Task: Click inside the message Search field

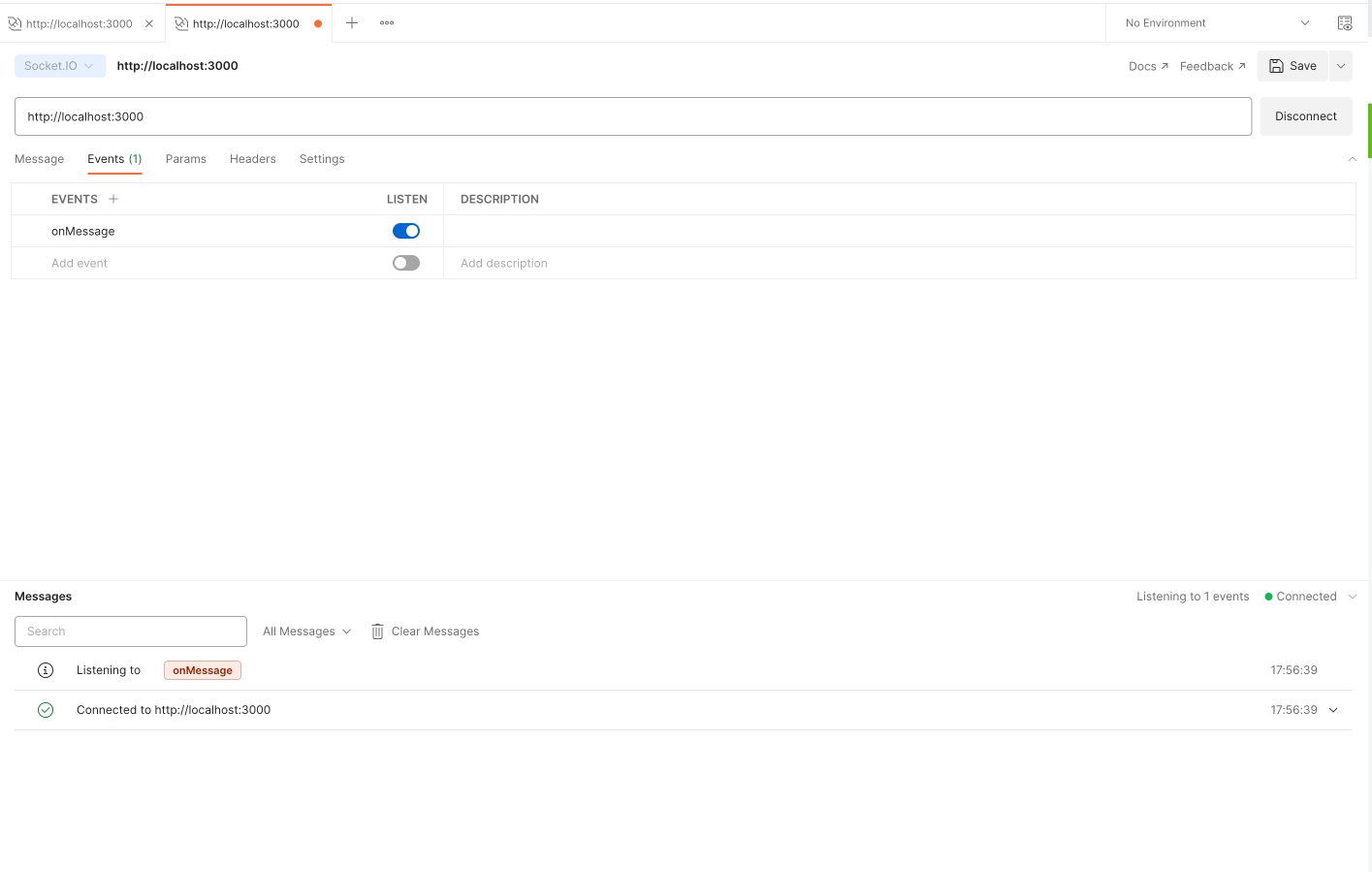Action: [130, 631]
